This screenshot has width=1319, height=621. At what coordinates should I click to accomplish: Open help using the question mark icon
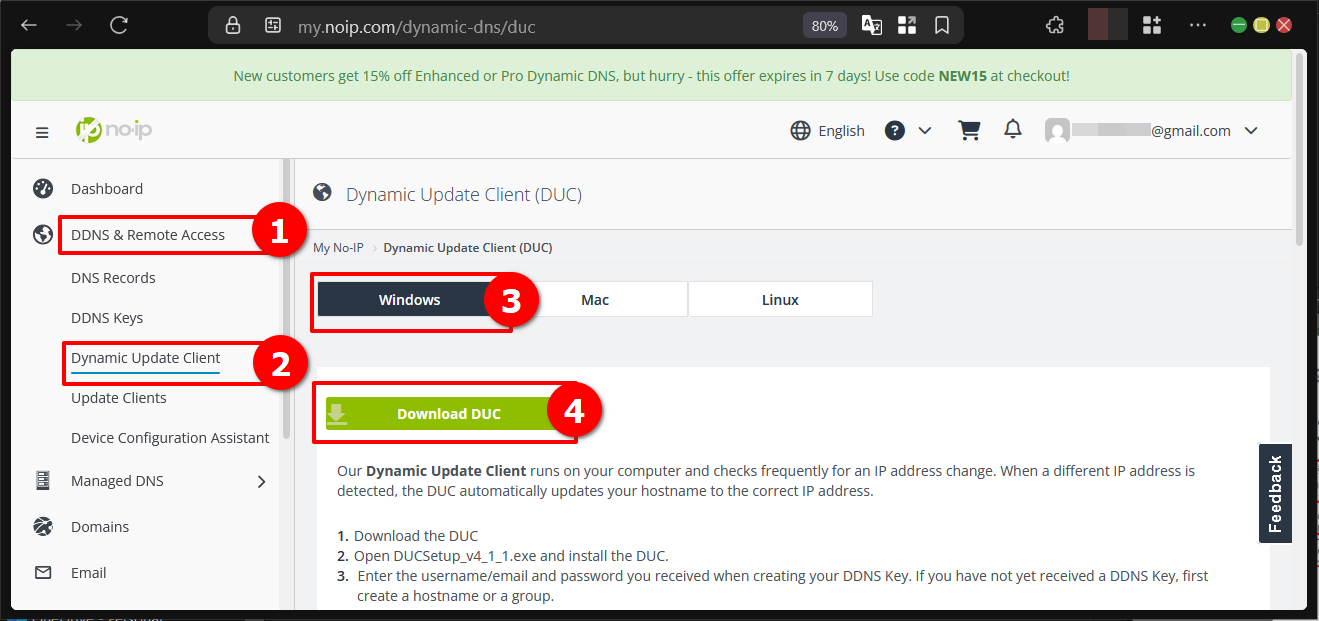[x=893, y=129]
